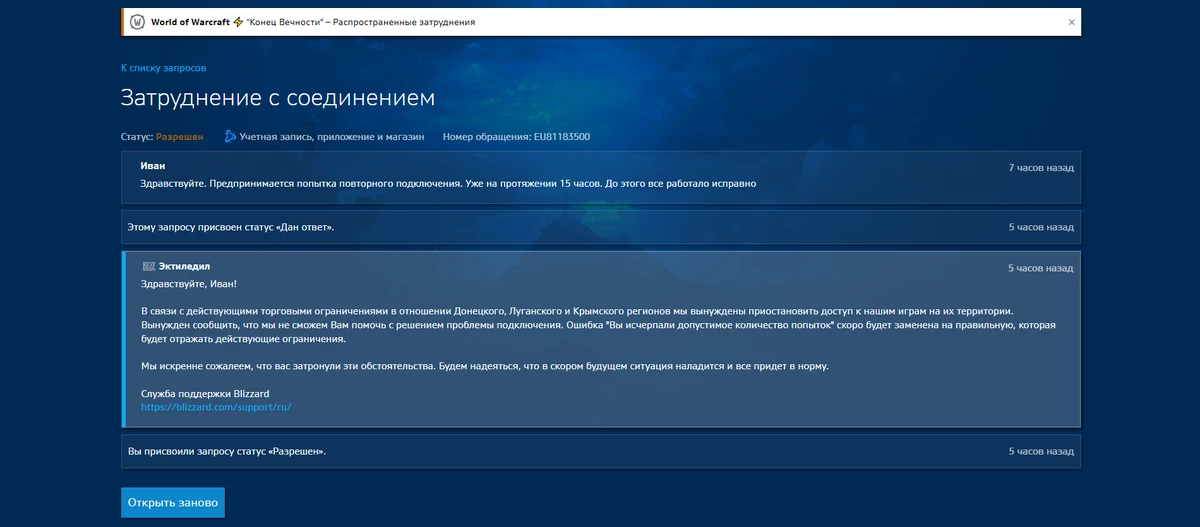Click the Blizzard staff icon next to Эктиледил
This screenshot has height=527, width=1200.
(148, 266)
